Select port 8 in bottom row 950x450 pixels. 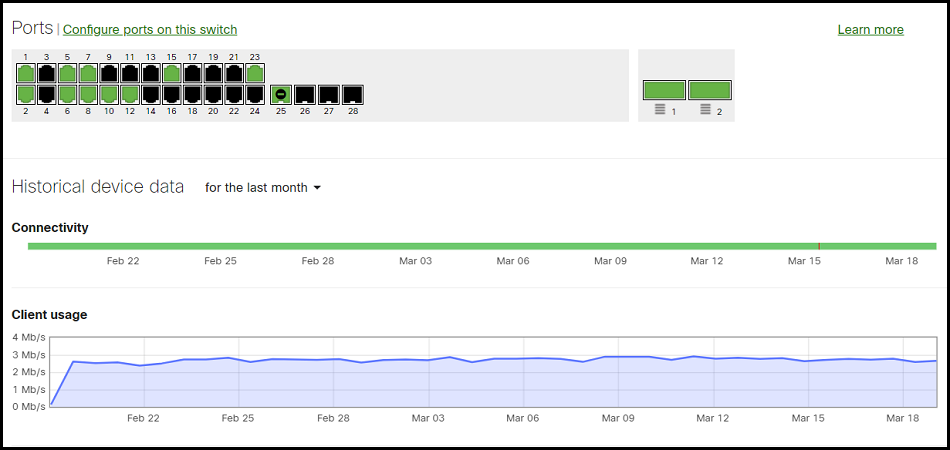pos(88,94)
